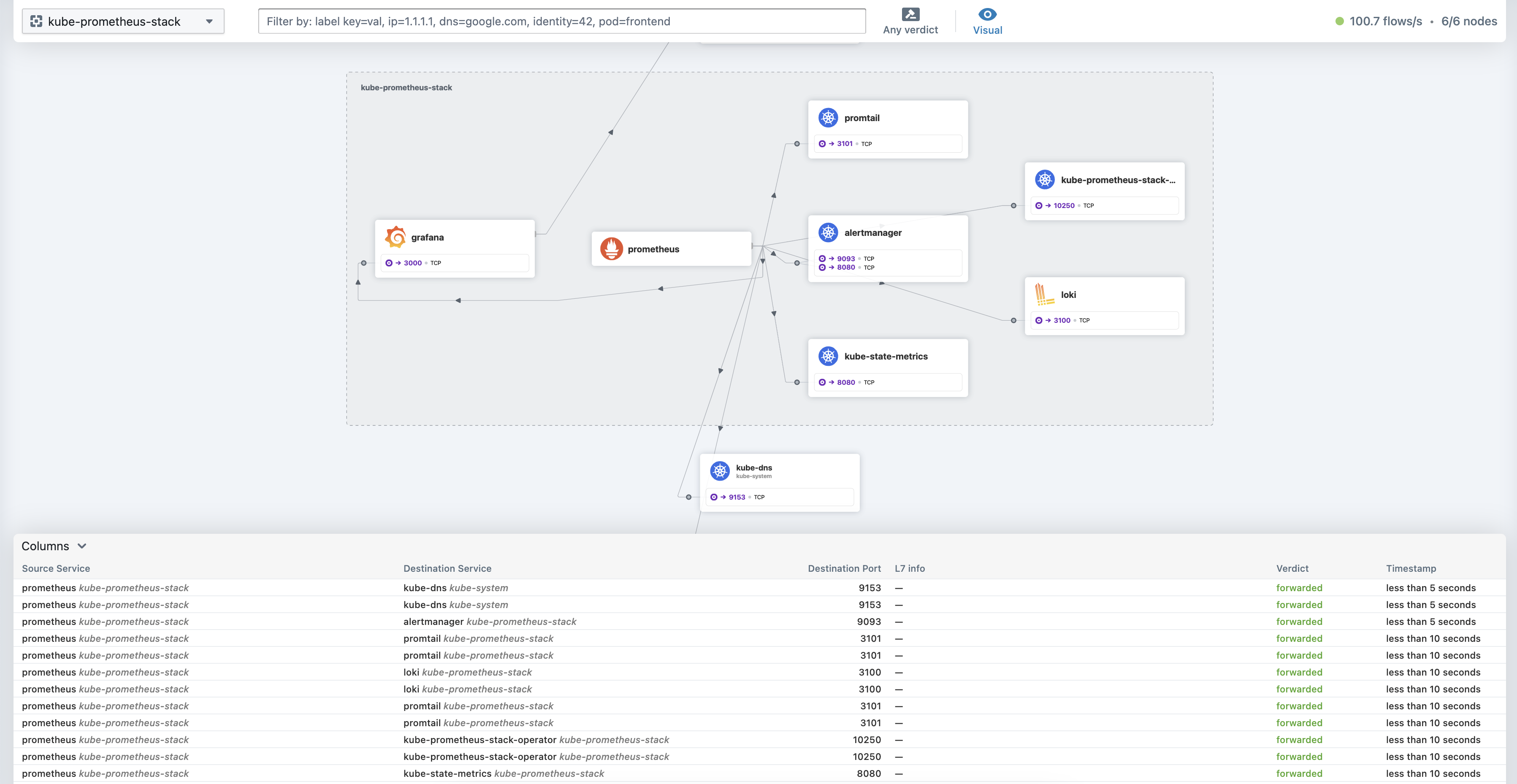The height and width of the screenshot is (784, 1517).
Task: Click forwarded verdict in the alertmanager flow row
Action: (x=1299, y=622)
